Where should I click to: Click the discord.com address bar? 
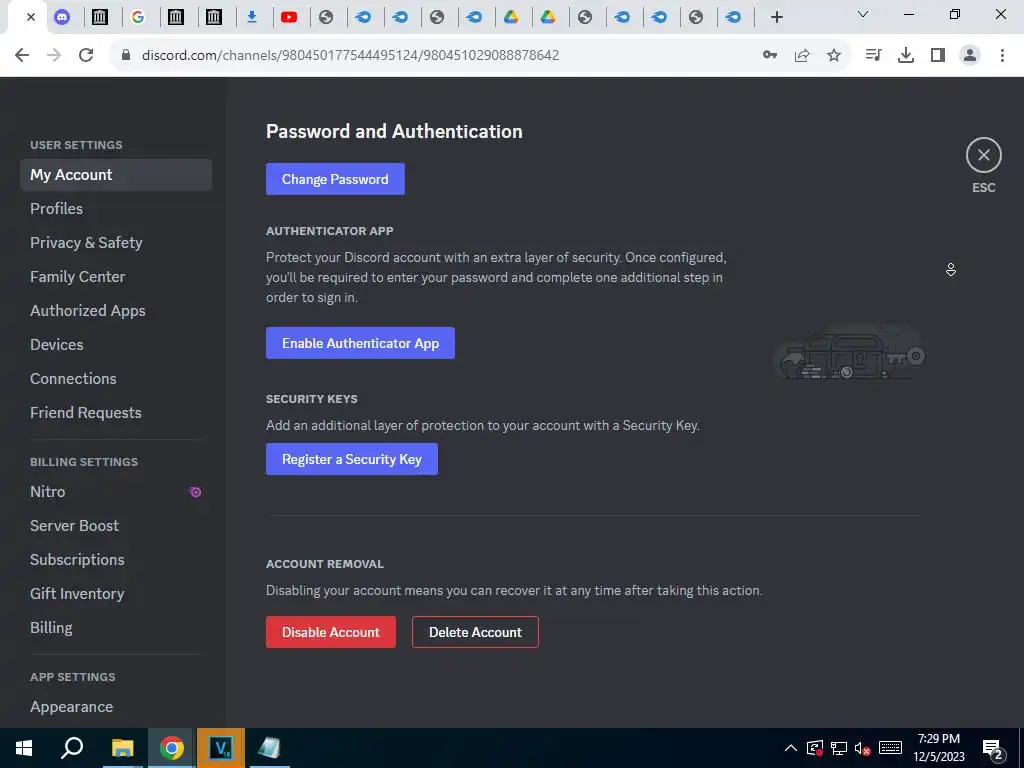[350, 56]
